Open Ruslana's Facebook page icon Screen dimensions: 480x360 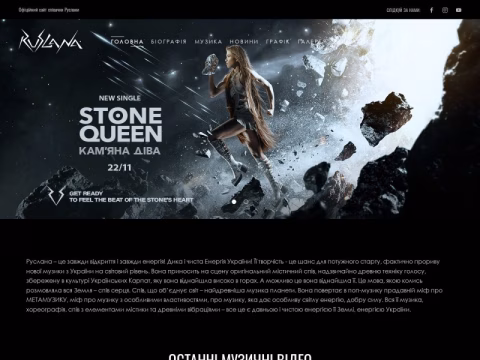(431, 10)
